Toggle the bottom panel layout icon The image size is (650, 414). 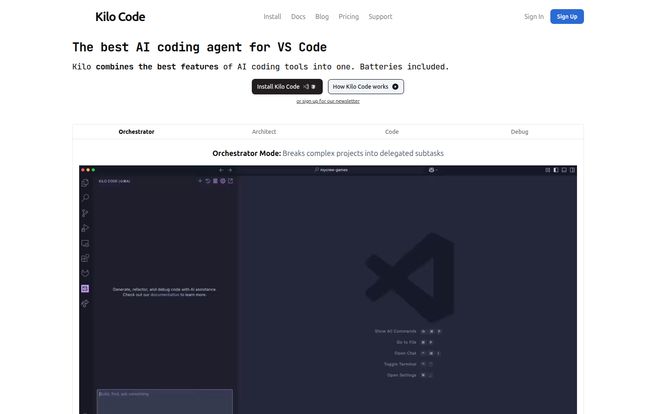click(564, 170)
